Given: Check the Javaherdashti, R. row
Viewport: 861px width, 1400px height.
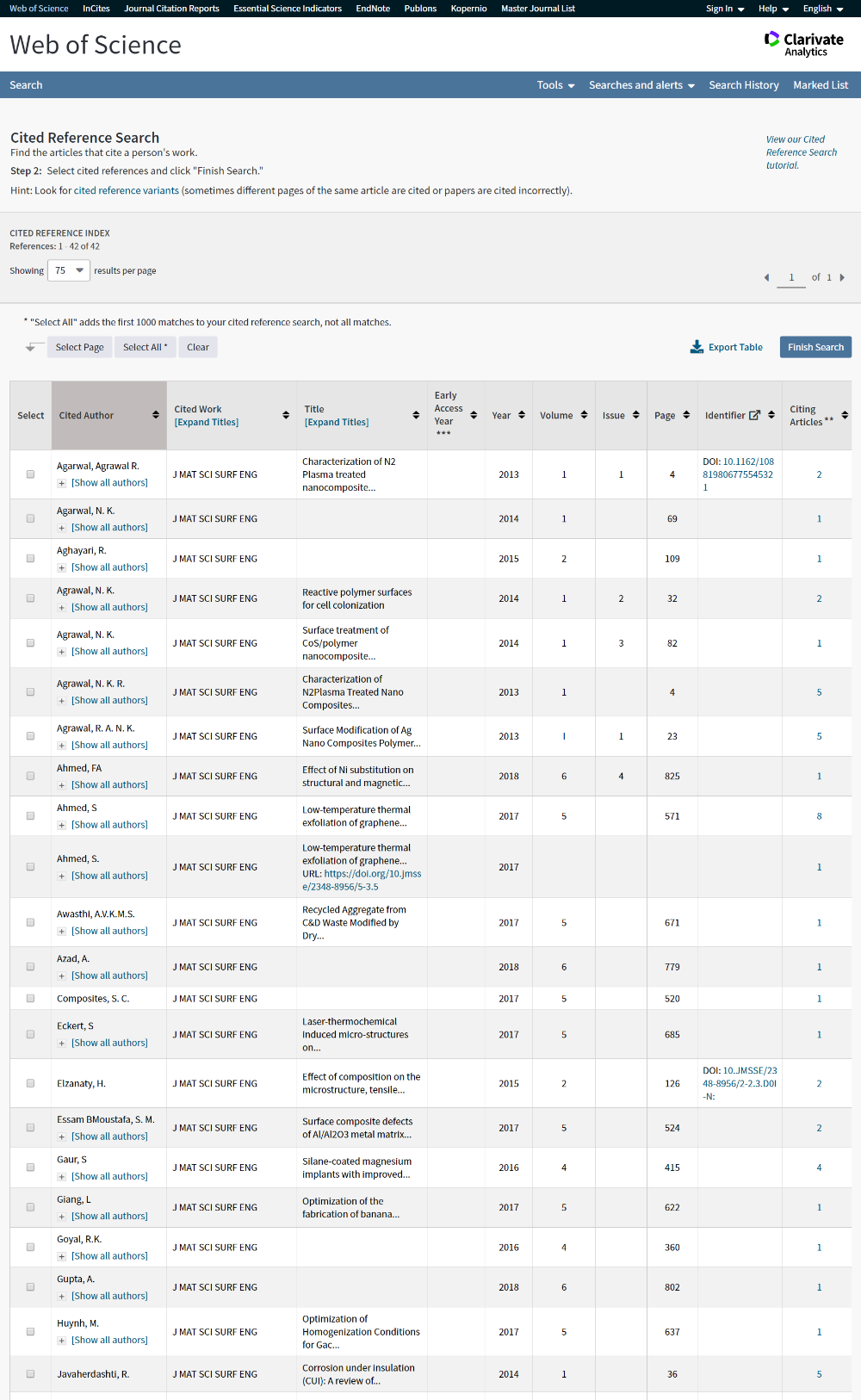Looking at the screenshot, I should click(x=30, y=1374).
